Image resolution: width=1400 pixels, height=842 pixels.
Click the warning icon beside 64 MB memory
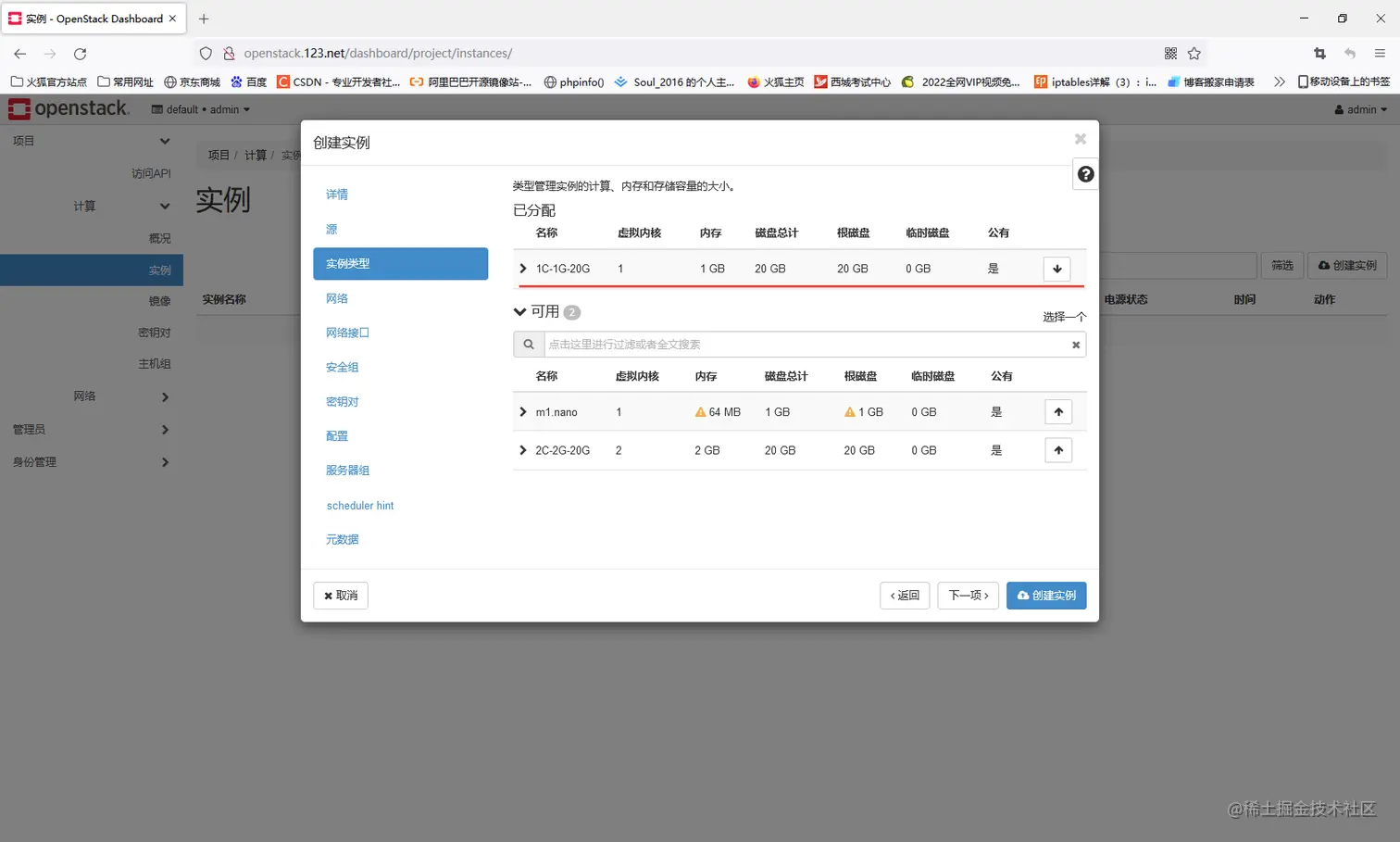[x=700, y=411]
